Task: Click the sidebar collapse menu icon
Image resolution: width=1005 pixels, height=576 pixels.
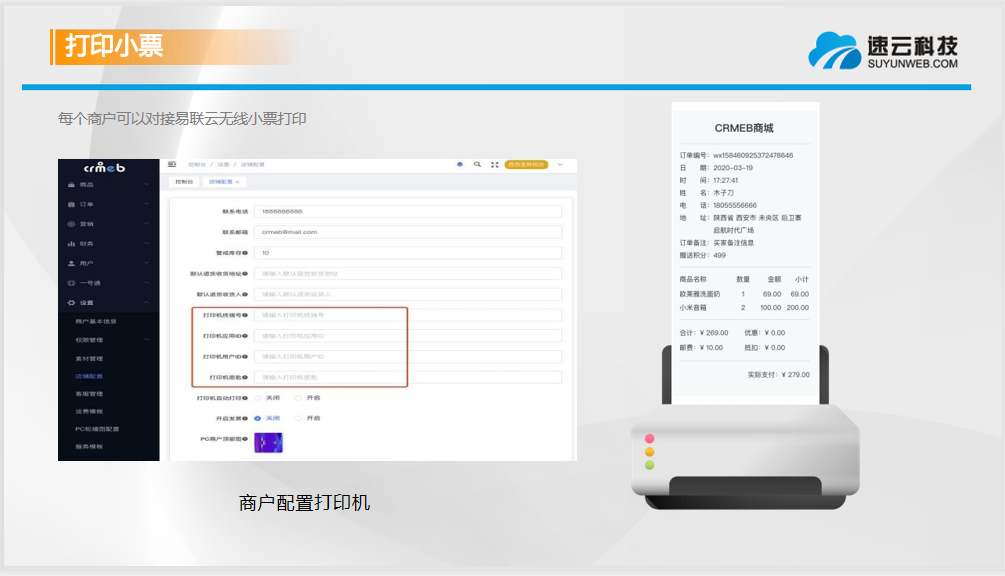Action: [172, 164]
